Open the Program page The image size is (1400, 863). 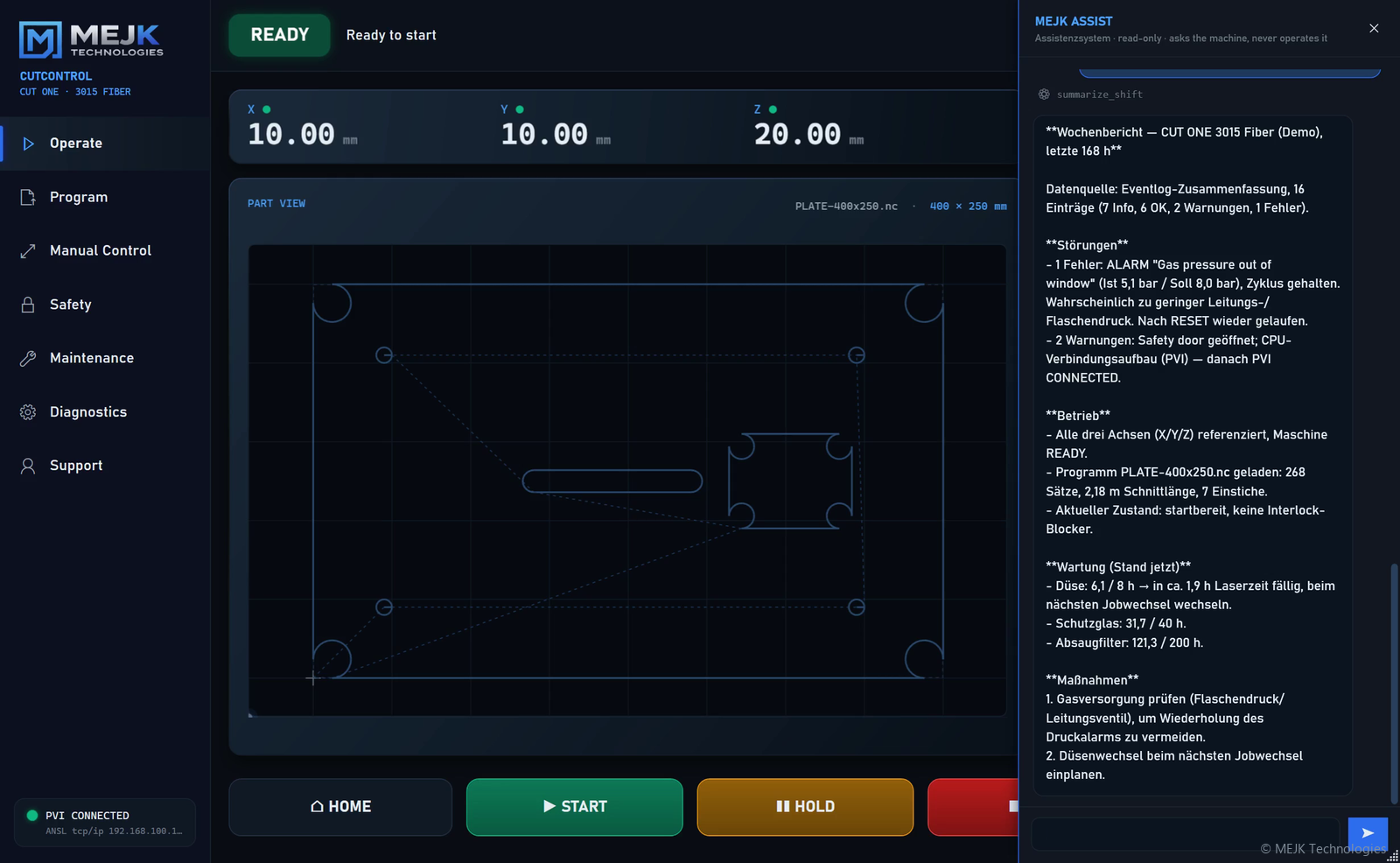[105, 197]
